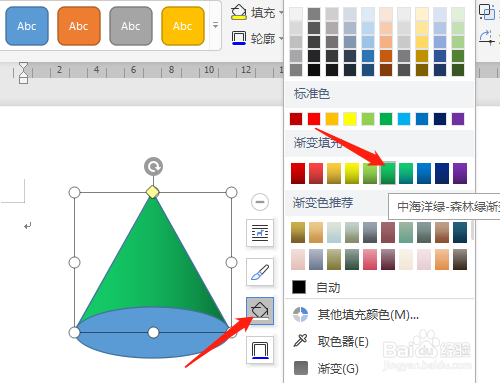Click the top-left resize handle of the shape
Viewport: 500px width, 383px height.
(74, 192)
